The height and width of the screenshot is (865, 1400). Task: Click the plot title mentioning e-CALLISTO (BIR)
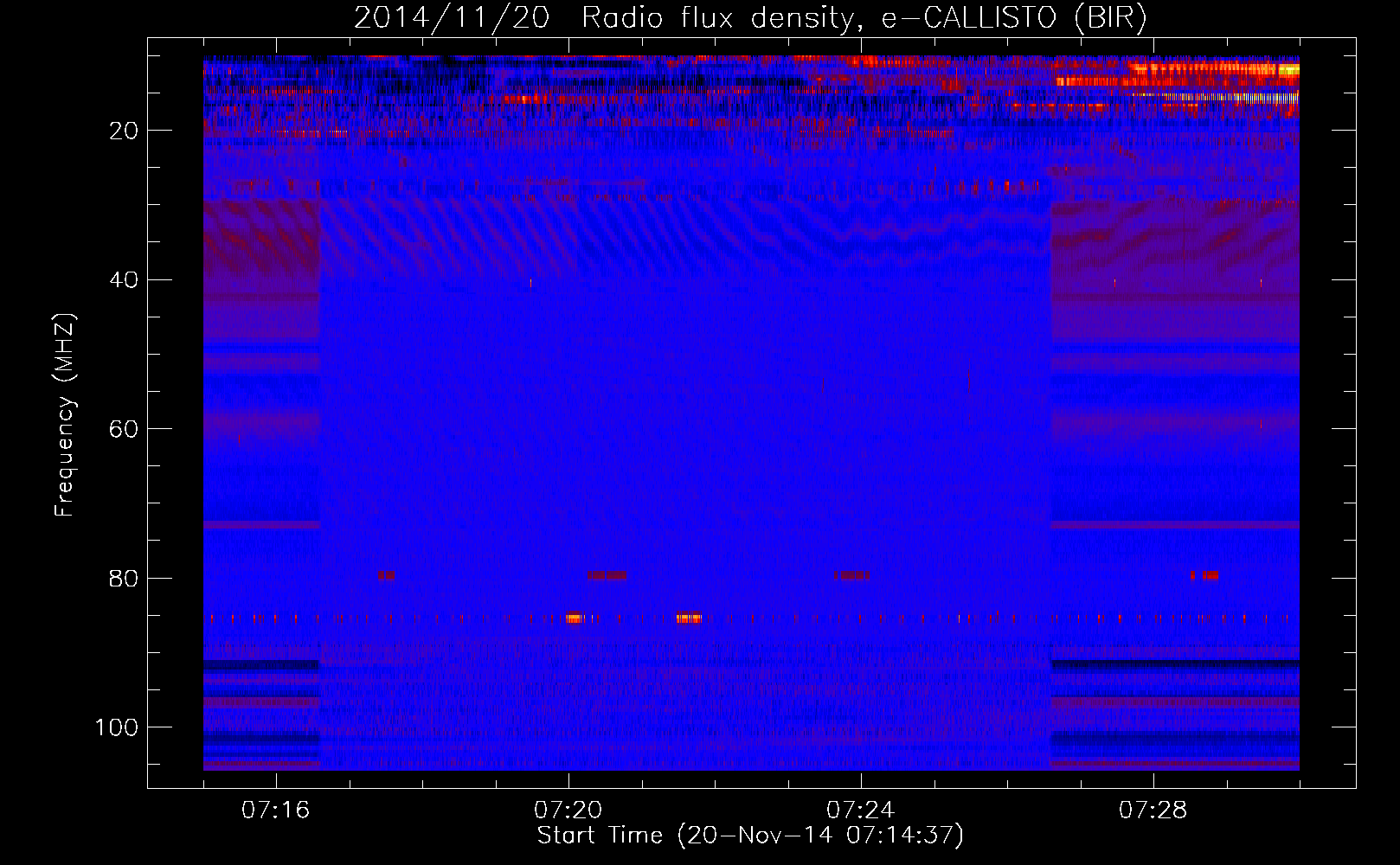pos(750,18)
